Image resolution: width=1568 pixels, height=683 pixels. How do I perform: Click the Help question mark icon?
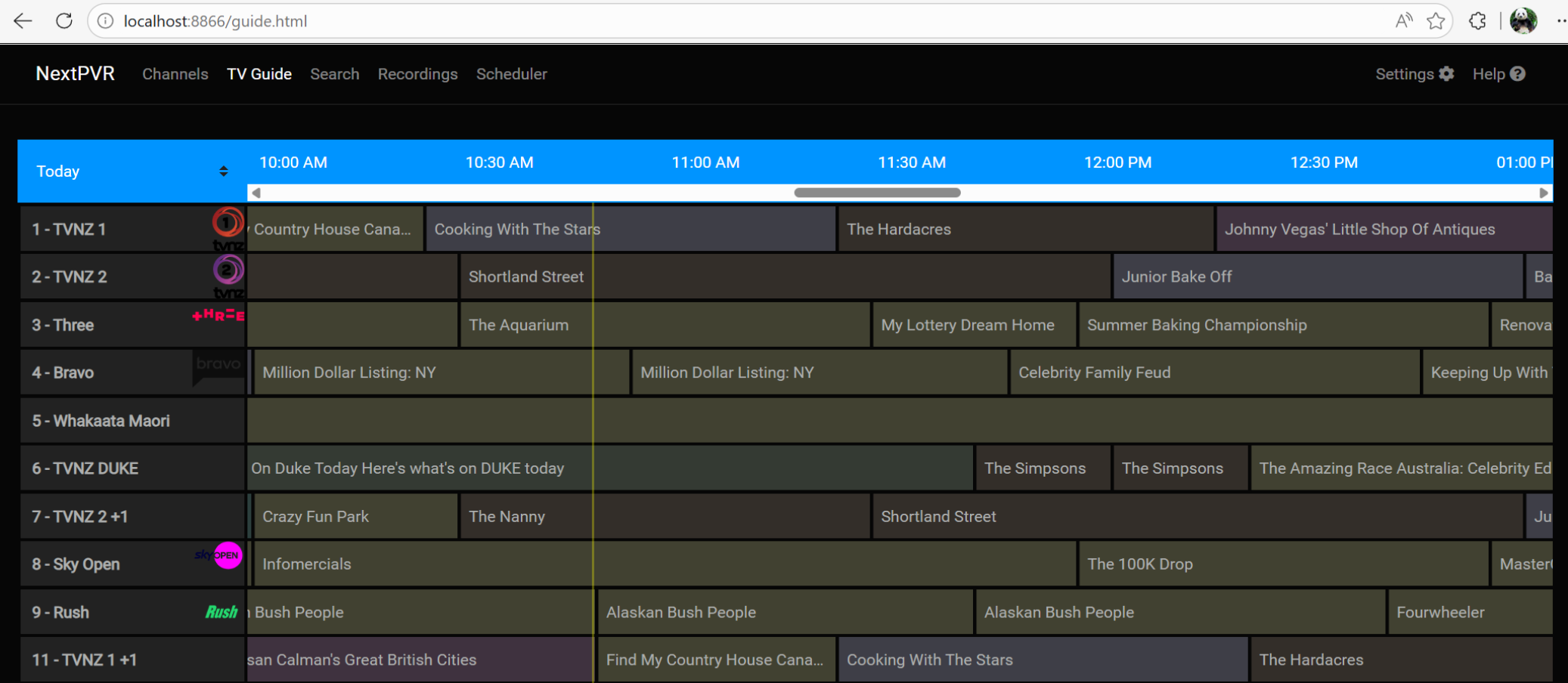point(1519,73)
